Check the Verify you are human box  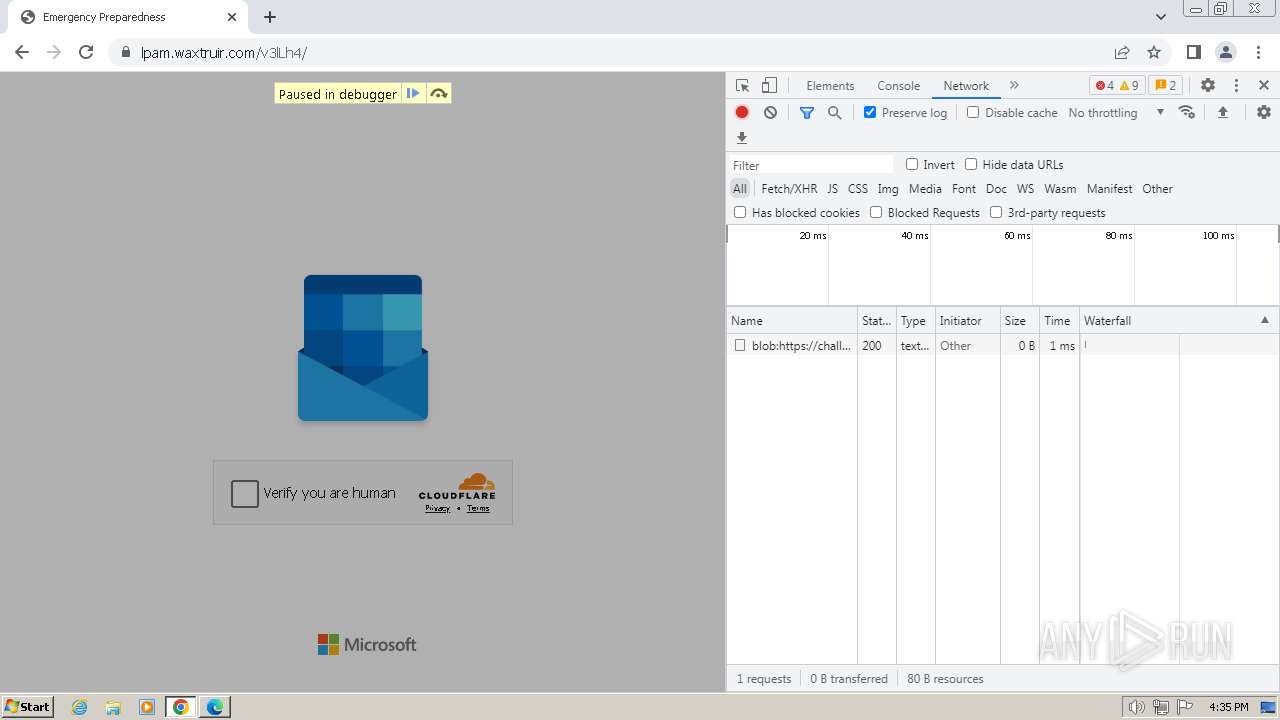245,493
